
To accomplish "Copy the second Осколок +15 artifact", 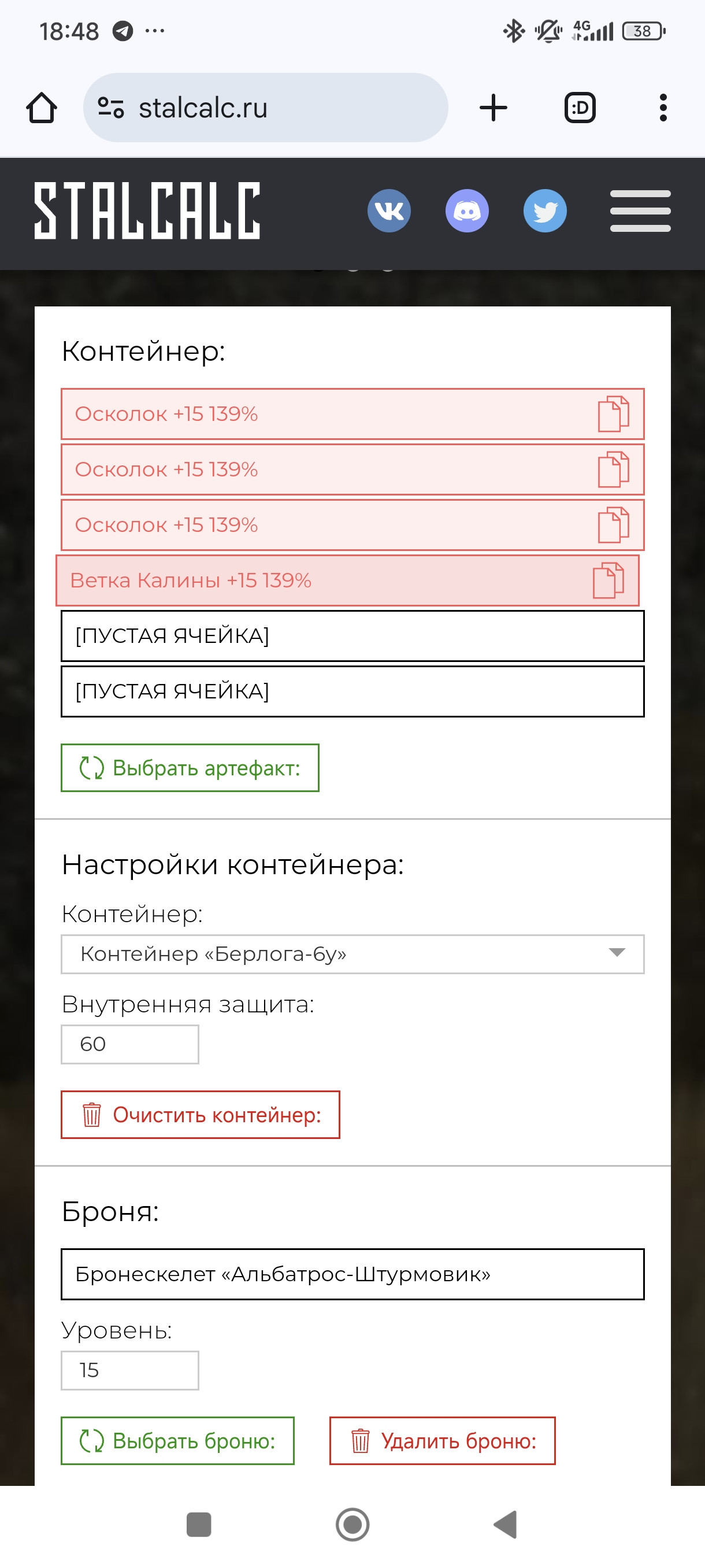I will pos(613,469).
